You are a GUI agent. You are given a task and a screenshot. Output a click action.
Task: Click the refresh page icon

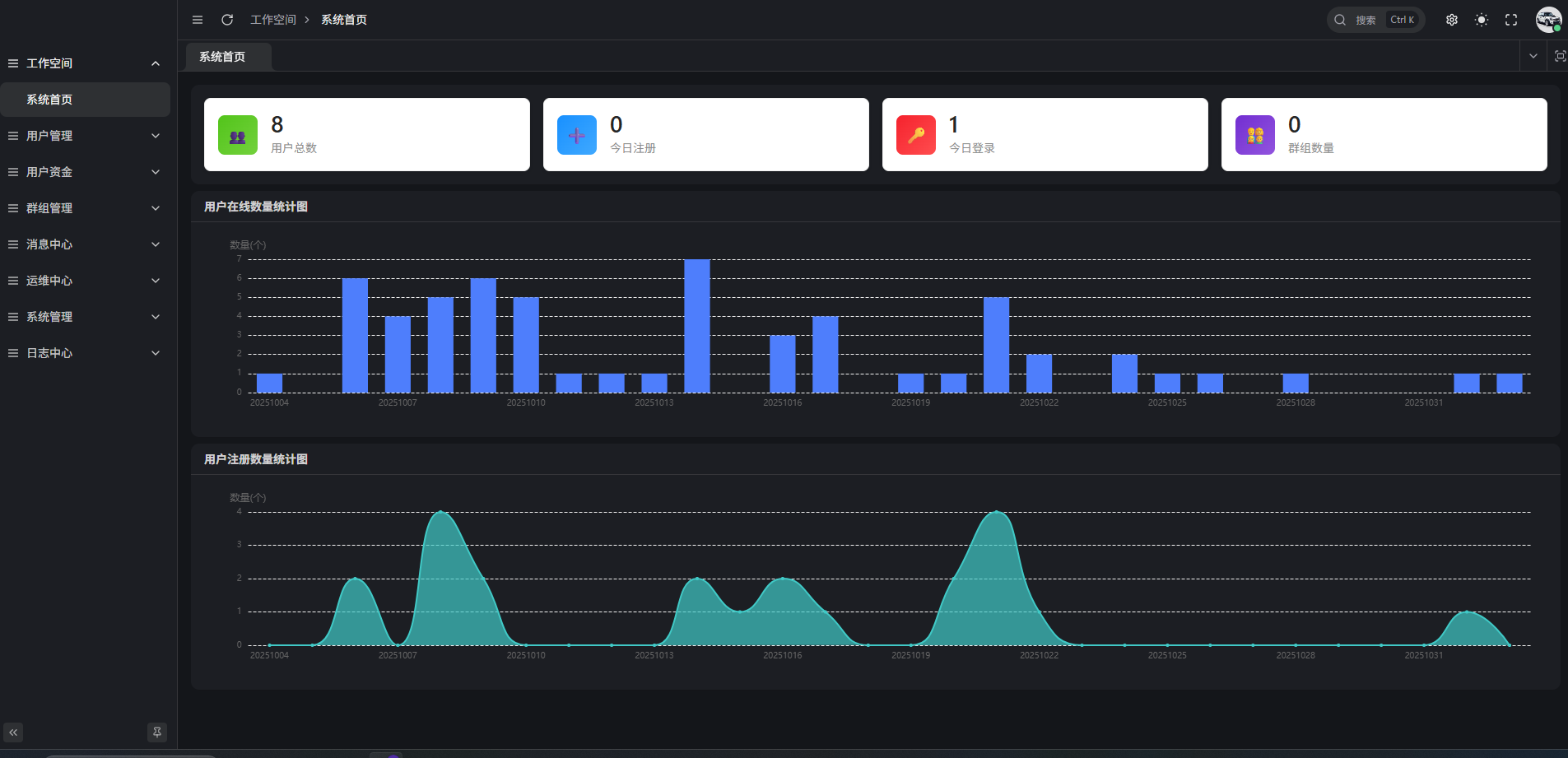227,20
